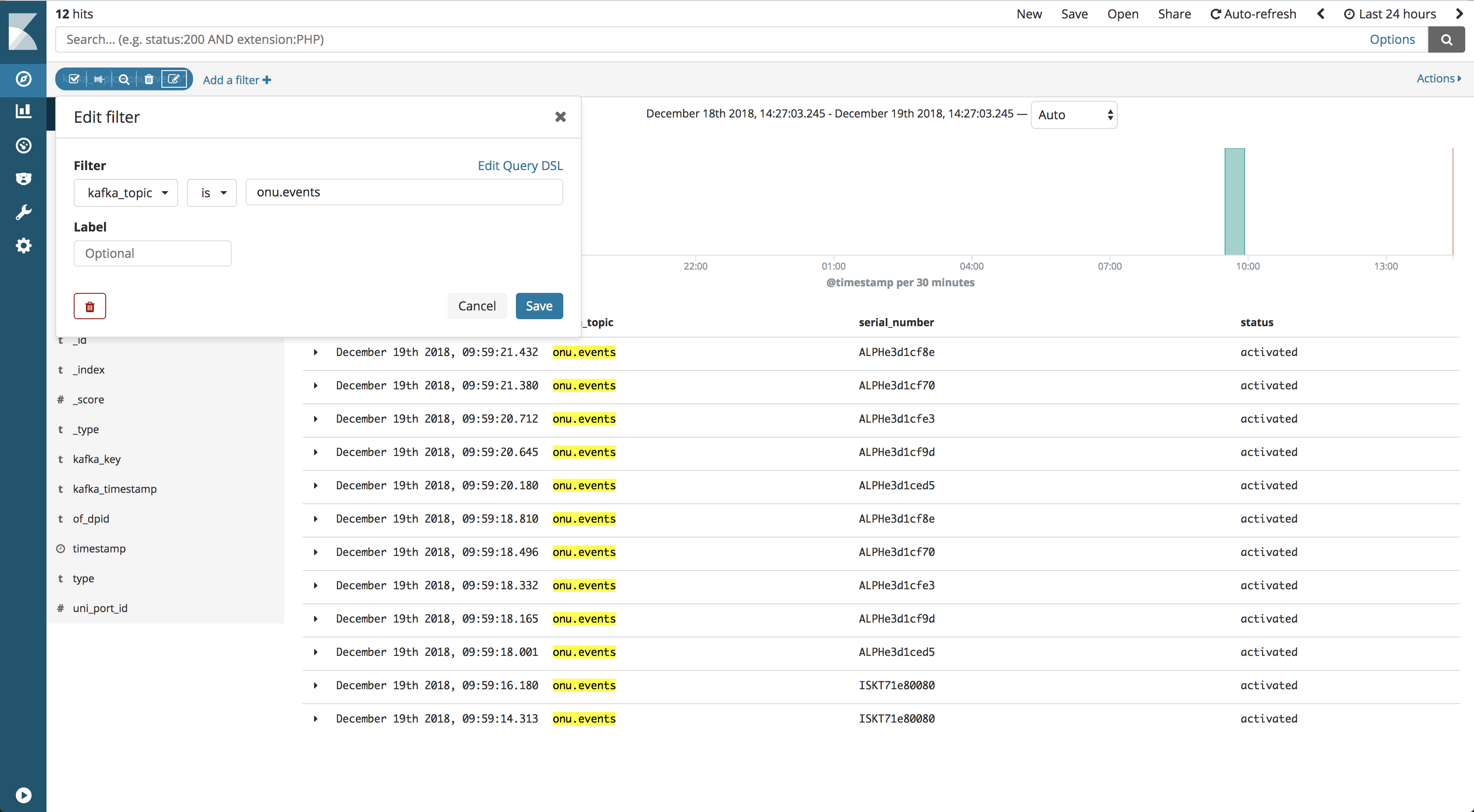Click Save in the top menu

[1074, 14]
